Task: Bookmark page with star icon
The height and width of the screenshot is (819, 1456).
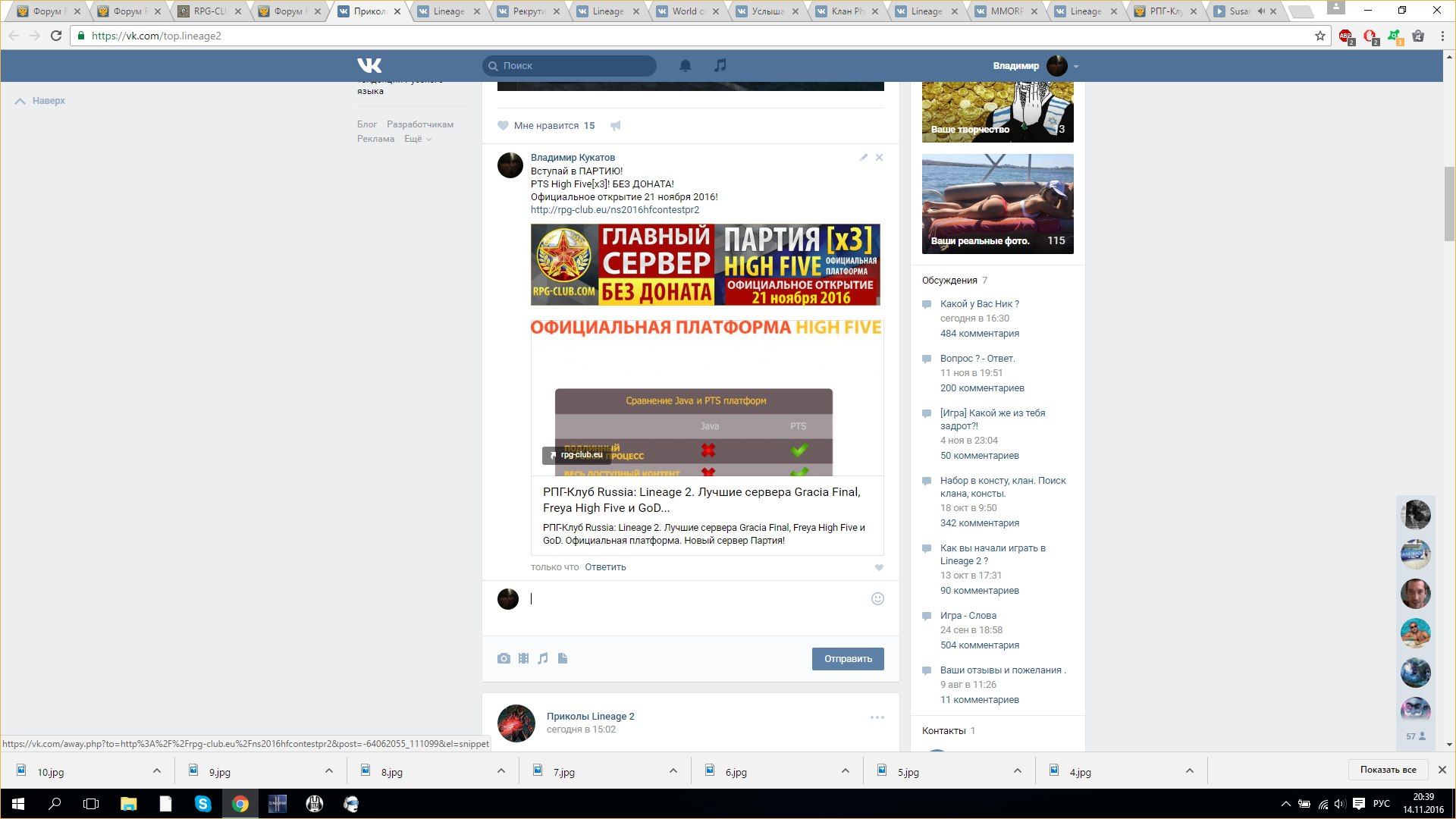Action: pyautogui.click(x=1320, y=36)
